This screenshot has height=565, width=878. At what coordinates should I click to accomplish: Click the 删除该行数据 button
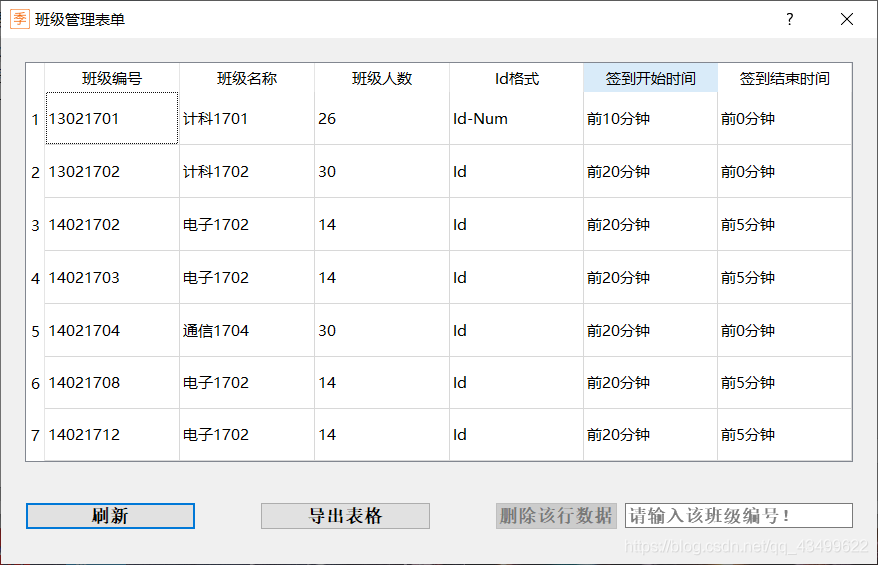tap(556, 516)
